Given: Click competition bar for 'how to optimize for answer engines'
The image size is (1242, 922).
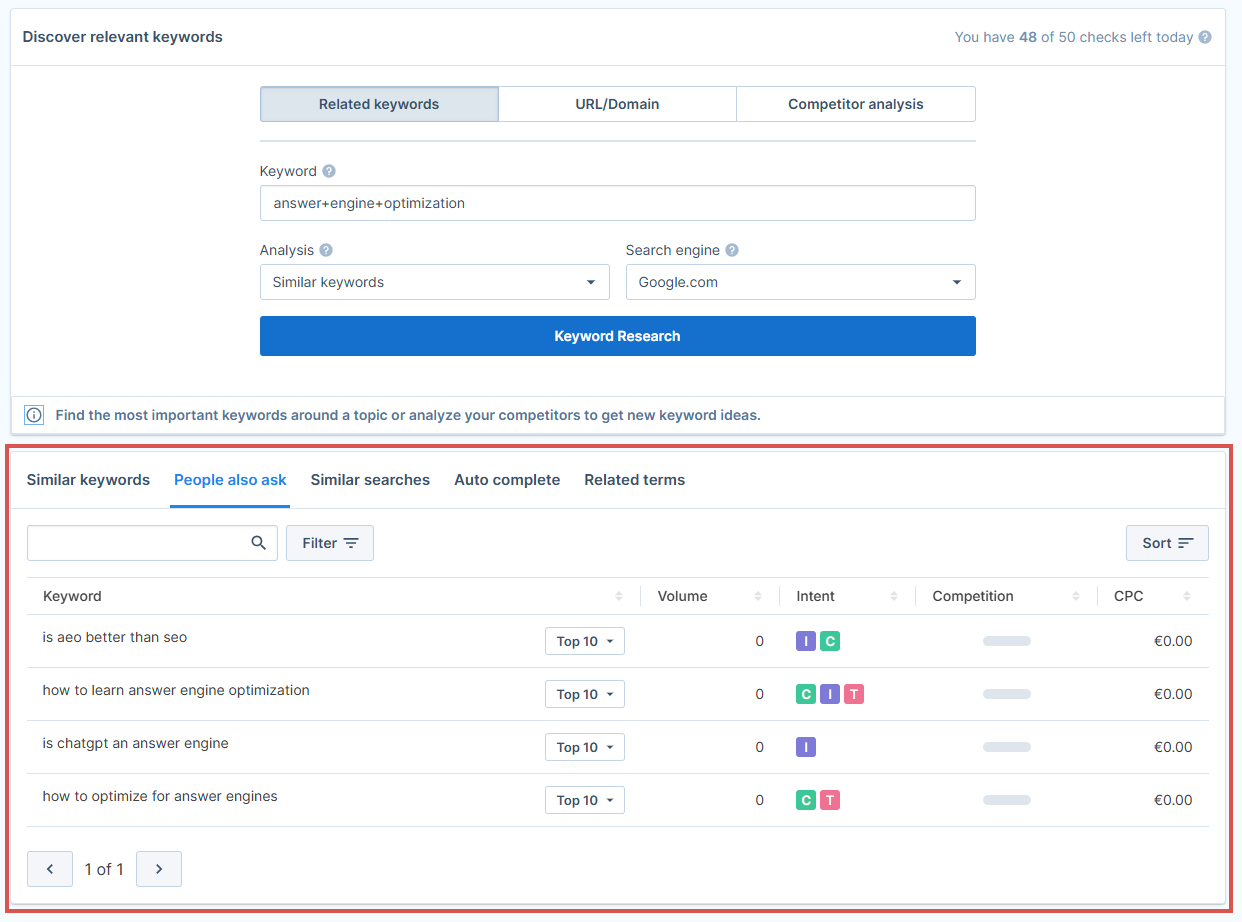Looking at the screenshot, I should coord(1007,800).
